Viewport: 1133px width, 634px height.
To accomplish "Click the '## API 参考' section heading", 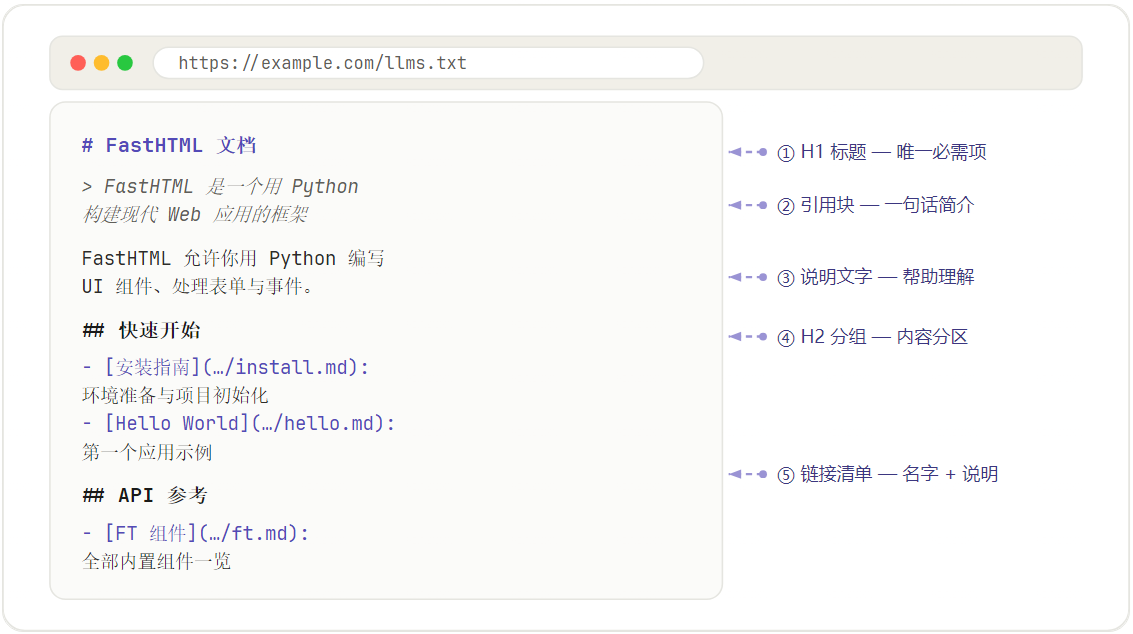I will point(145,495).
